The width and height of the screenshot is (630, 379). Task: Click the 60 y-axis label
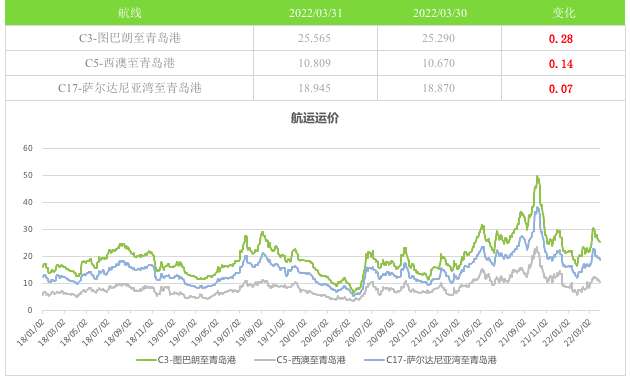28,148
